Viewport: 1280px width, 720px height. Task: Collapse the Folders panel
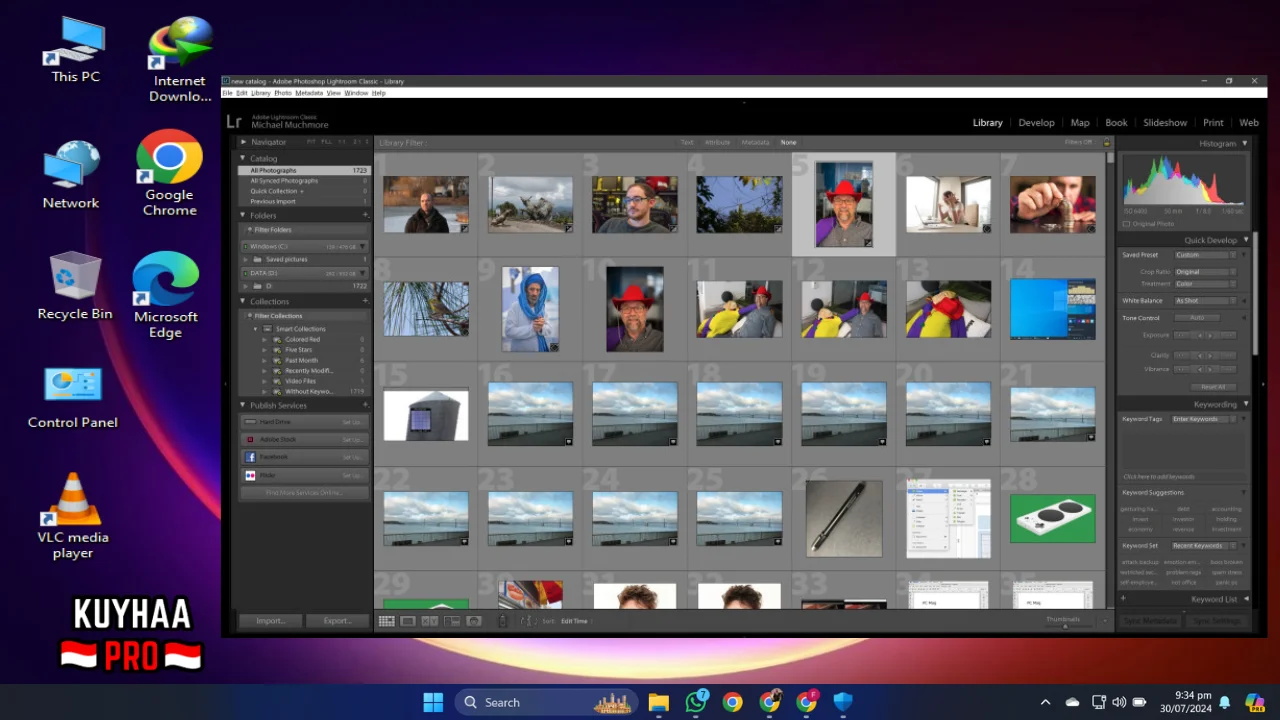pos(243,215)
